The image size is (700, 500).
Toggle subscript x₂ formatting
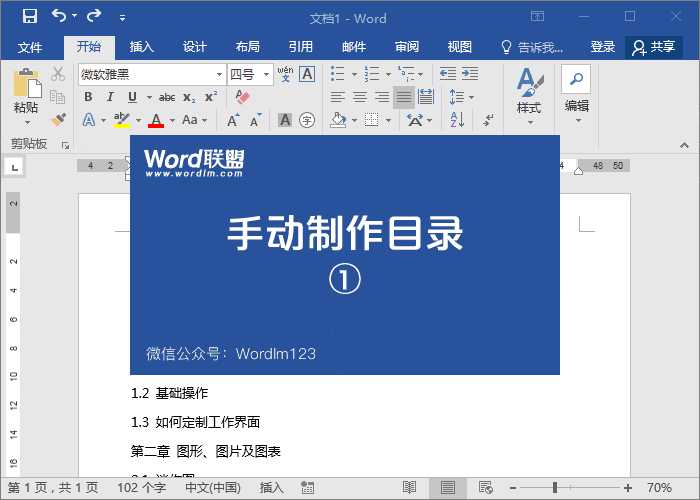(189, 97)
